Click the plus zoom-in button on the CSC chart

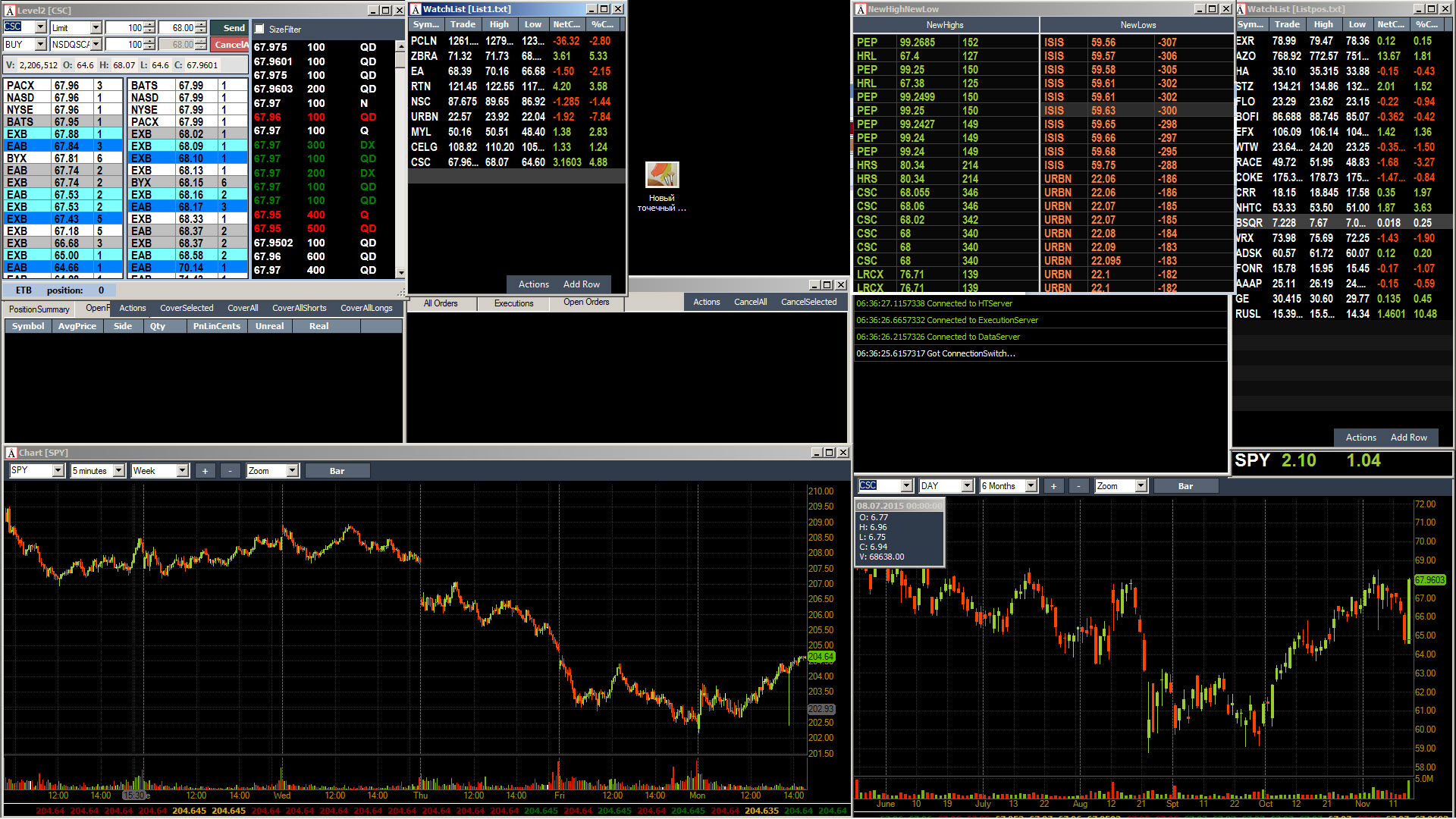click(x=1053, y=486)
